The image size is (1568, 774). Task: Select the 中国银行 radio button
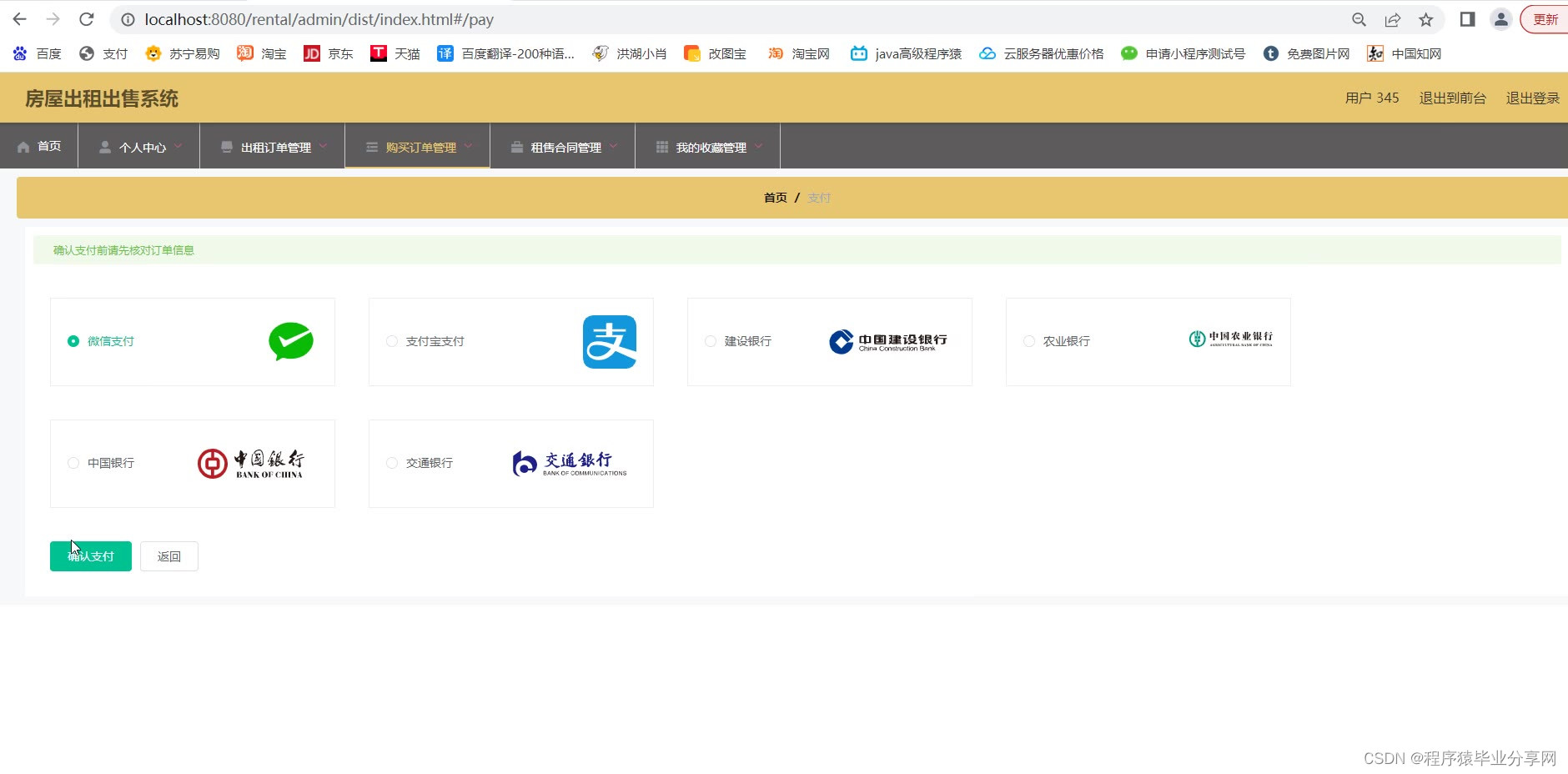73,463
